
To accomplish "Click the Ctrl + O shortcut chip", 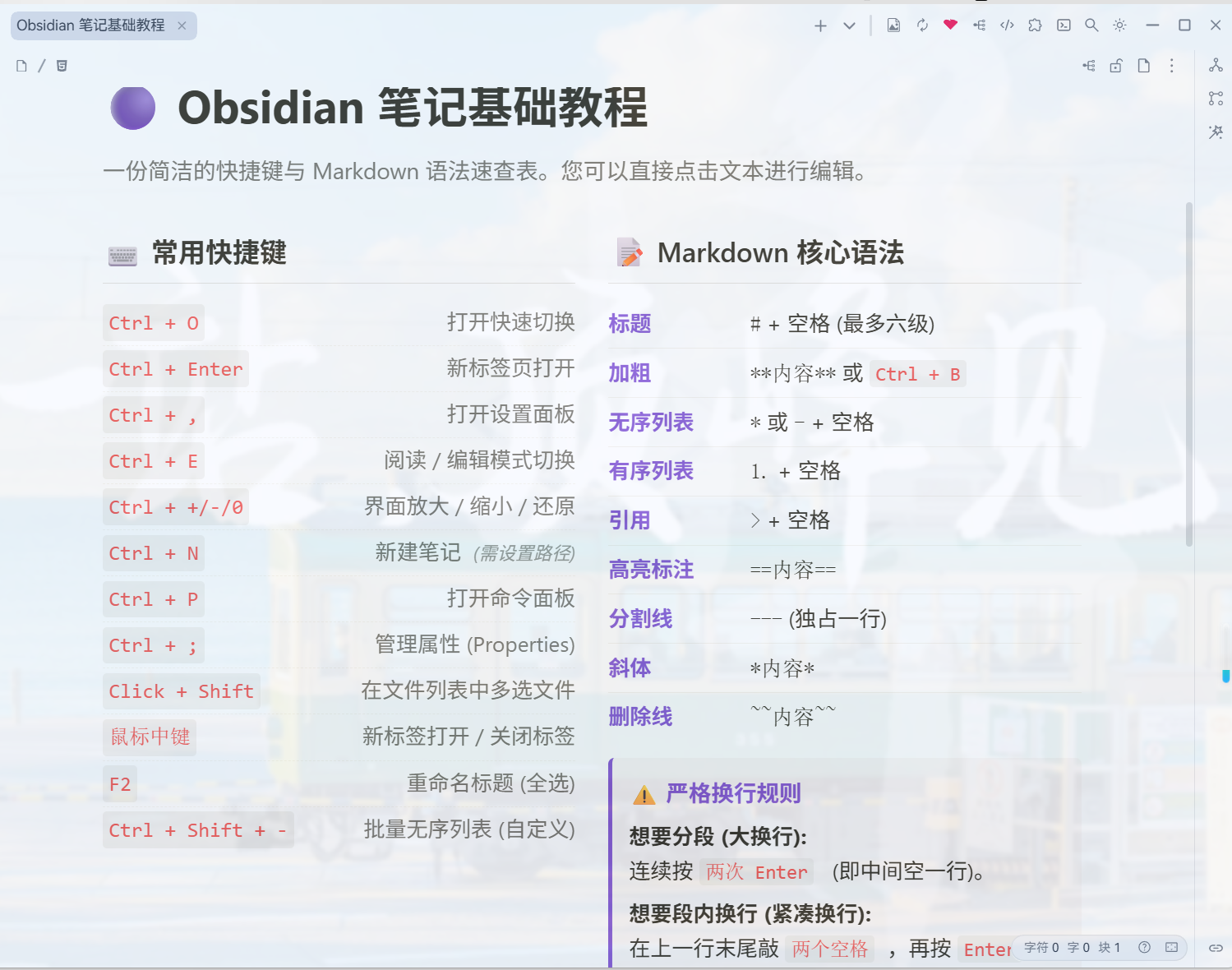I will click(154, 323).
